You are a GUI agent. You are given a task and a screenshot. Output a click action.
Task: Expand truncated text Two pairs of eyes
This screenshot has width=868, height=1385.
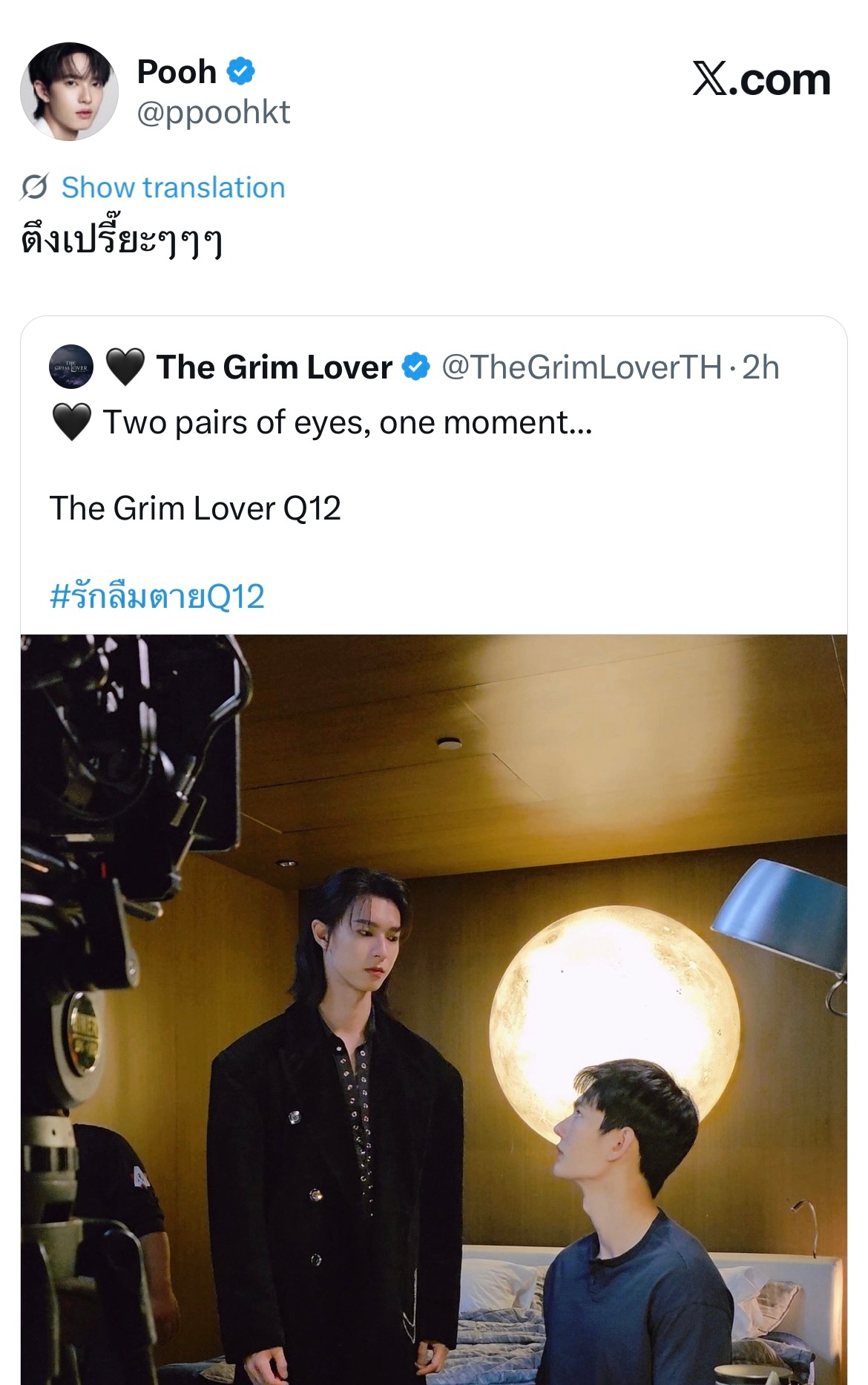(x=347, y=422)
